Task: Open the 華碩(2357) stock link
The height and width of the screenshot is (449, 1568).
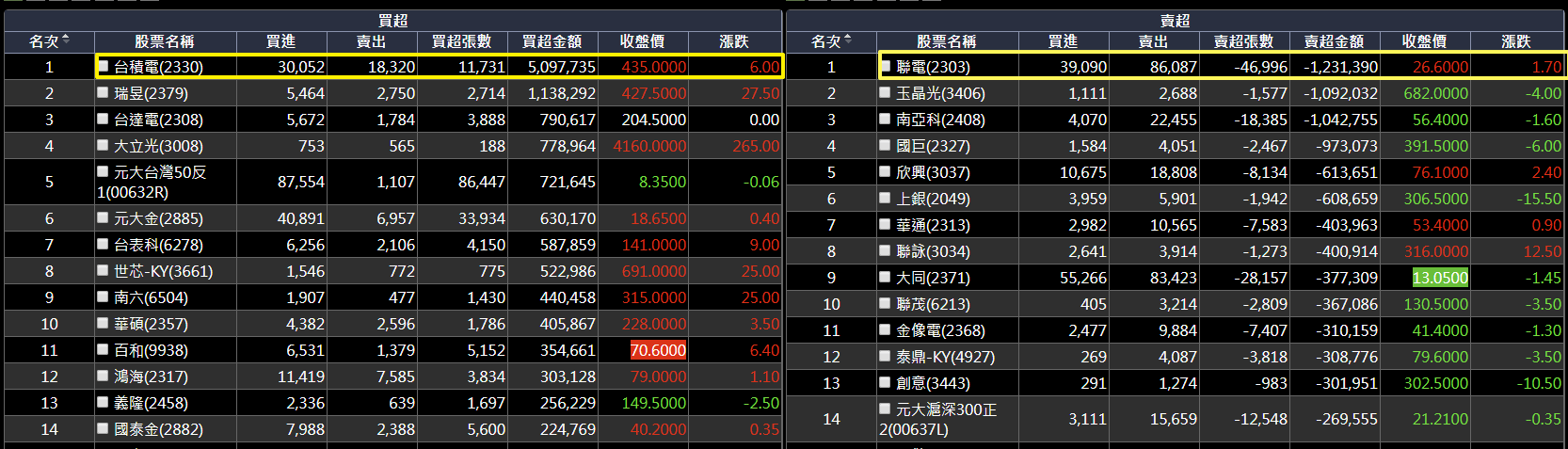Action: [x=151, y=324]
